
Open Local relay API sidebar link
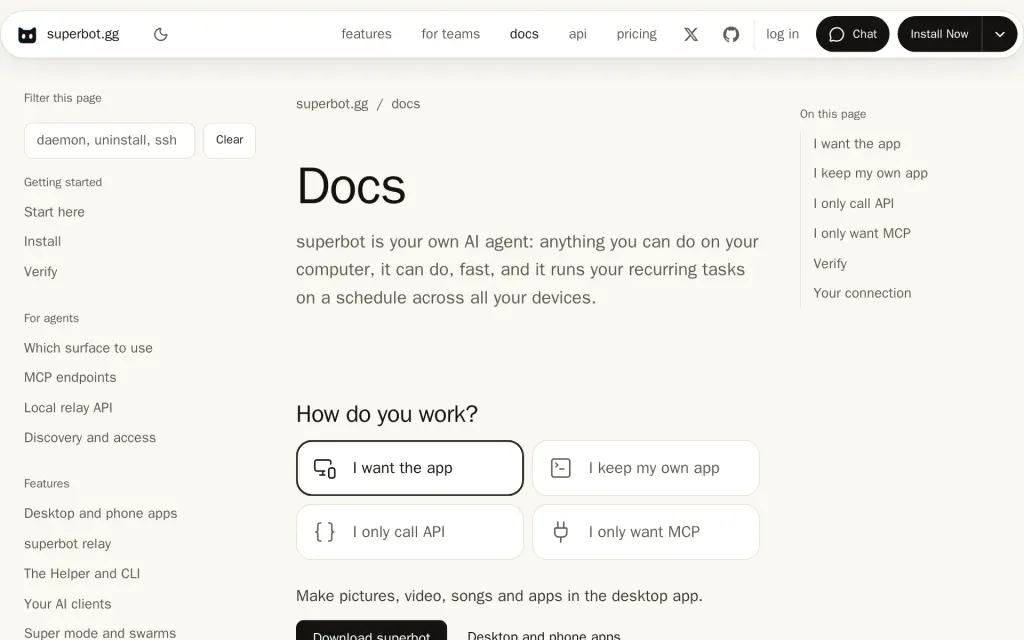68,408
